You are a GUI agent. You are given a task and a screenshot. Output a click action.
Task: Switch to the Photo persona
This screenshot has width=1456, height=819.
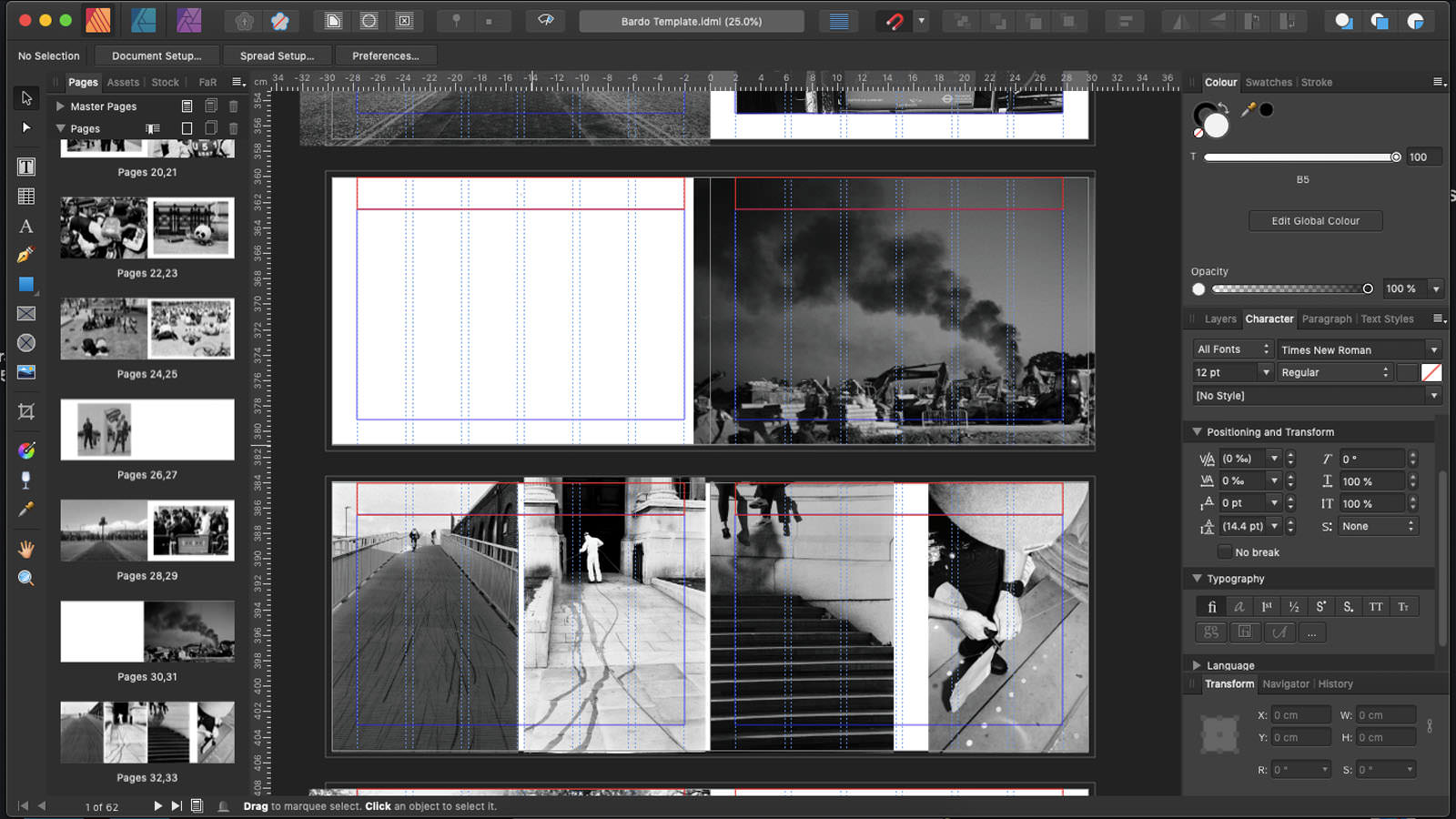coord(189,20)
